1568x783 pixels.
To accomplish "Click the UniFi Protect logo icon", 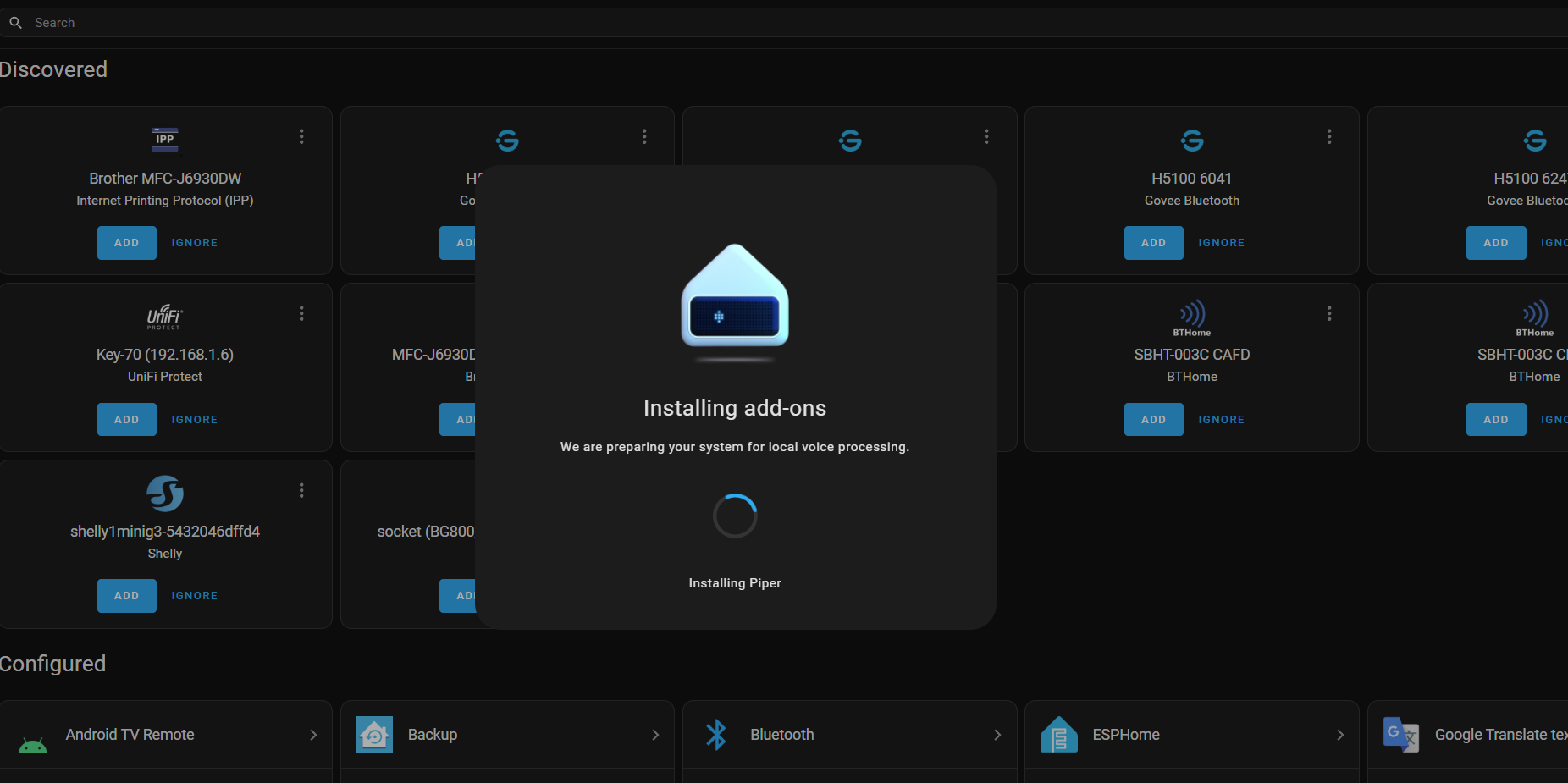I will 165,317.
